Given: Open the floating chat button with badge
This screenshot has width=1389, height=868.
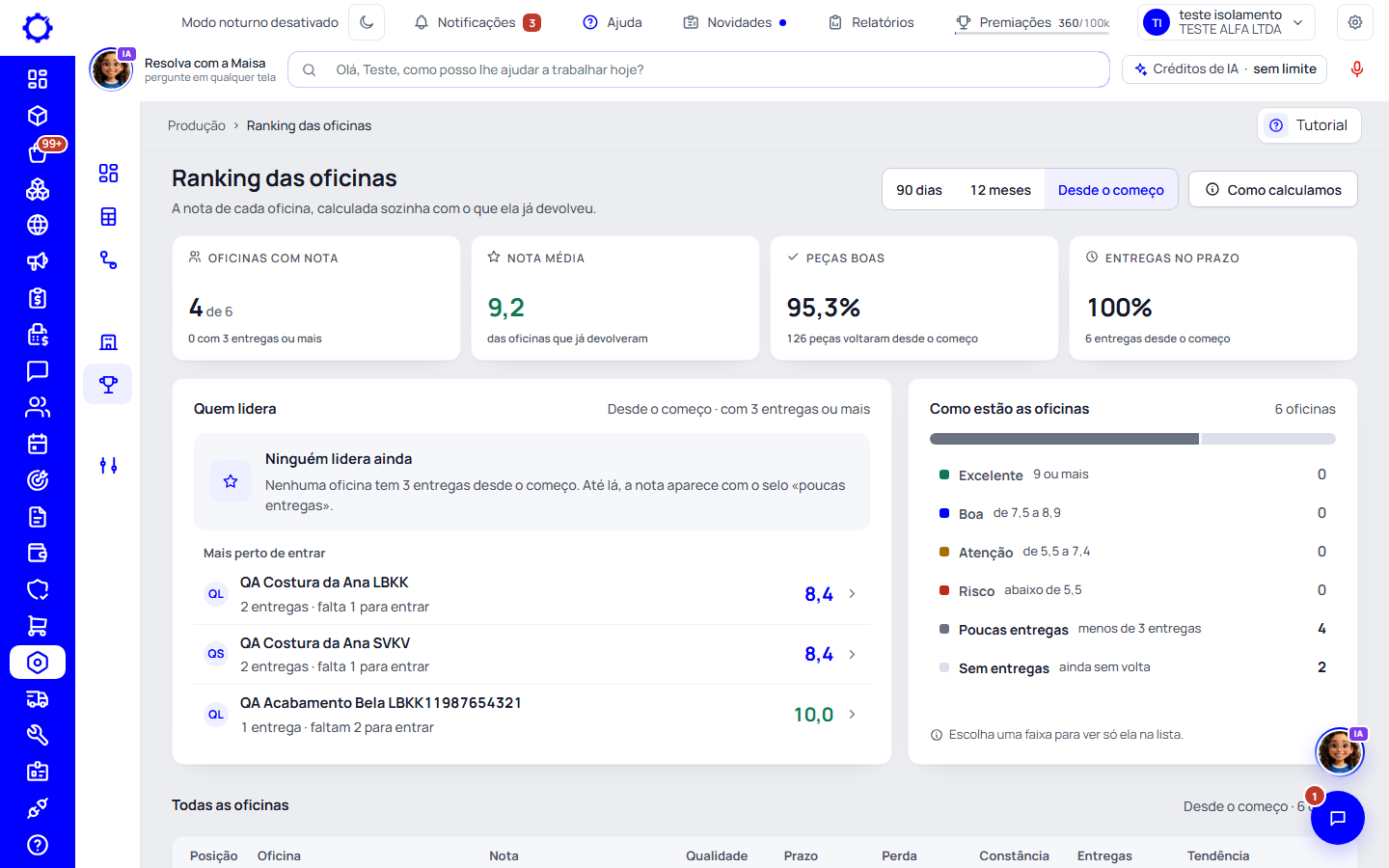Looking at the screenshot, I should (1338, 818).
